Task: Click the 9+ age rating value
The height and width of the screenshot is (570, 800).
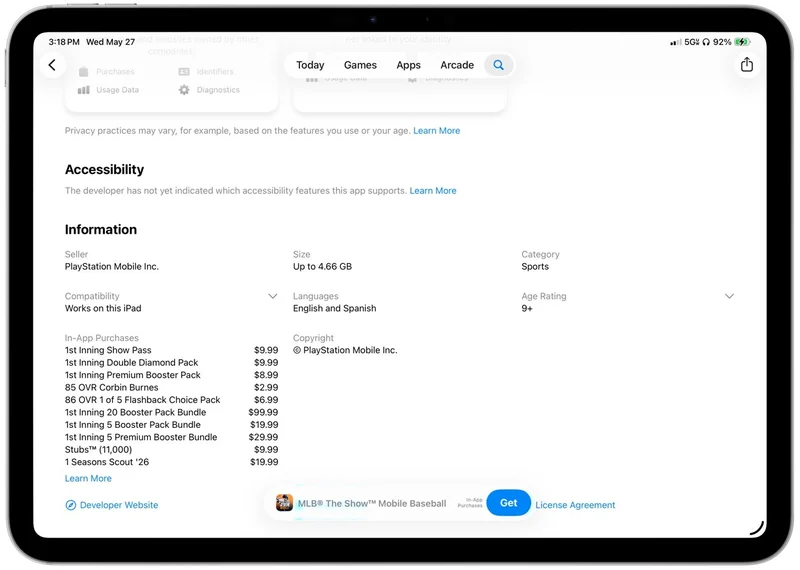Action: (x=527, y=308)
